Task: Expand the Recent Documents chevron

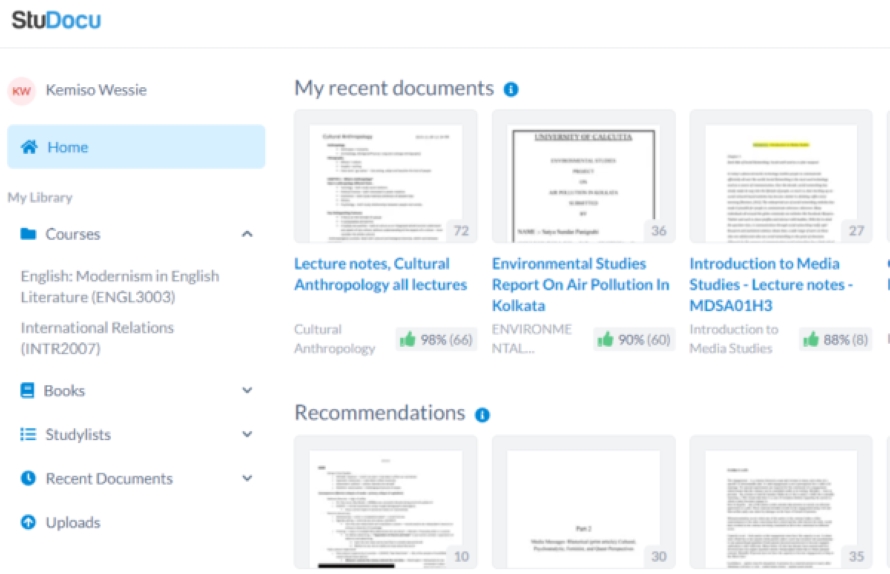Action: pyautogui.click(x=247, y=478)
